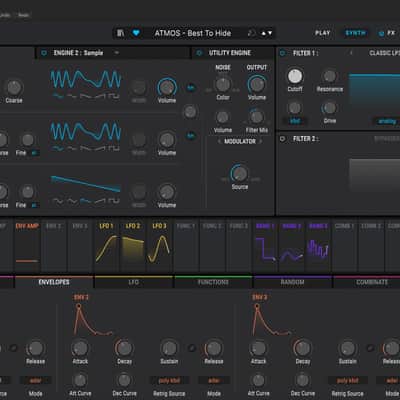Click the top sample slot Volume knob
This screenshot has width=400, height=400.
click(167, 88)
